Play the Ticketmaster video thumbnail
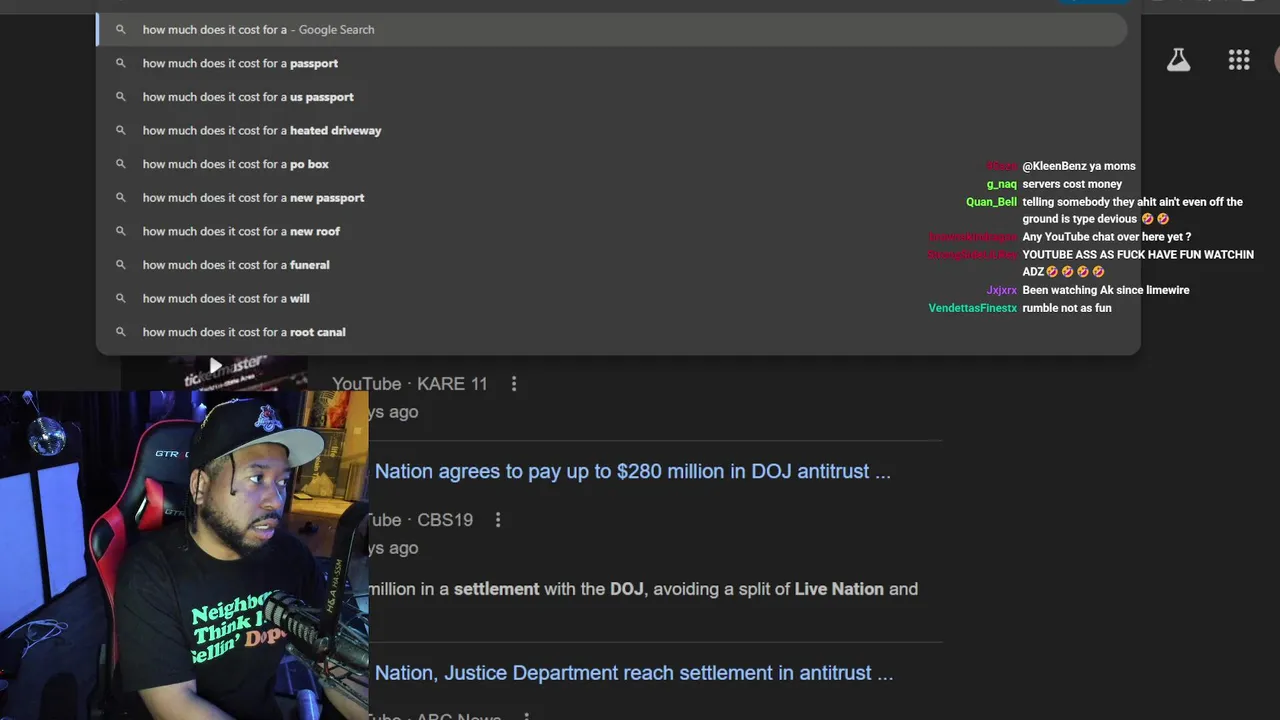1280x720 pixels. (215, 366)
